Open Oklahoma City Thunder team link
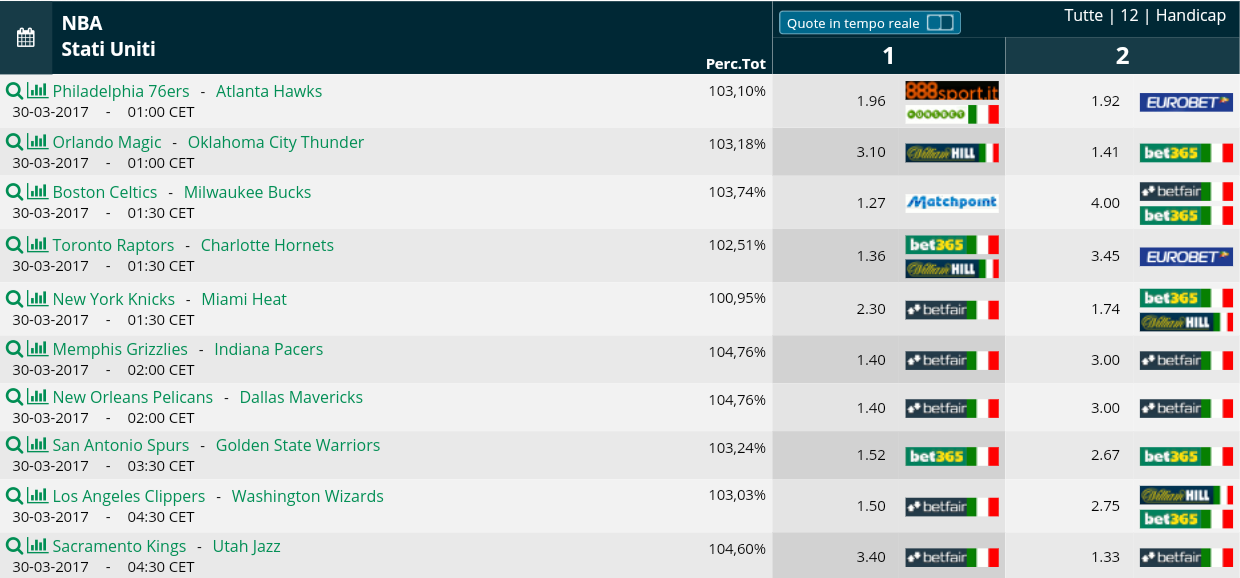The image size is (1240, 578). [x=276, y=142]
